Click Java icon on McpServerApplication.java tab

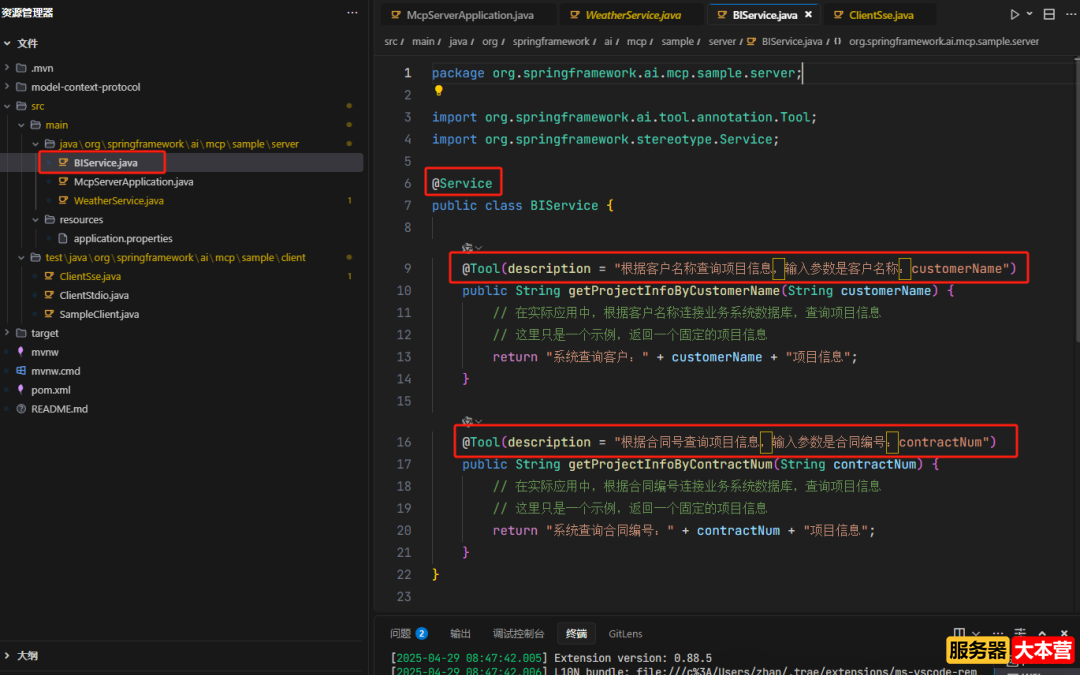point(396,14)
